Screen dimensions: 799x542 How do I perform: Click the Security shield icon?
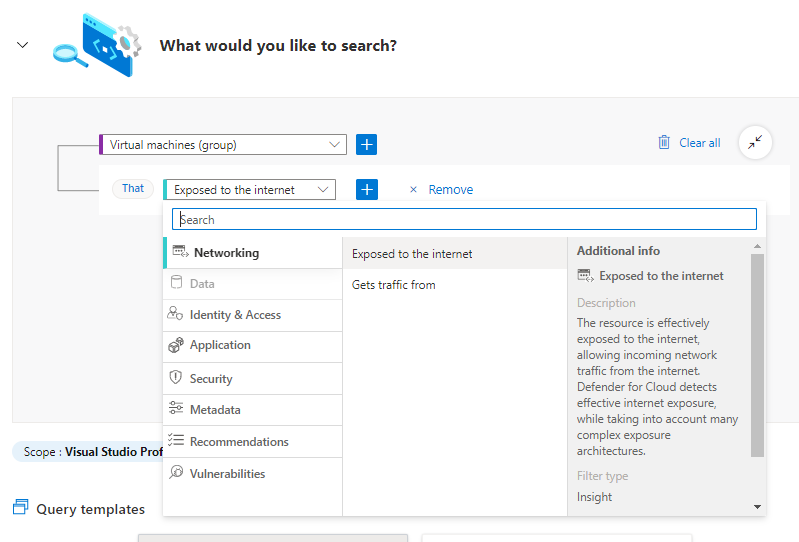(176, 379)
